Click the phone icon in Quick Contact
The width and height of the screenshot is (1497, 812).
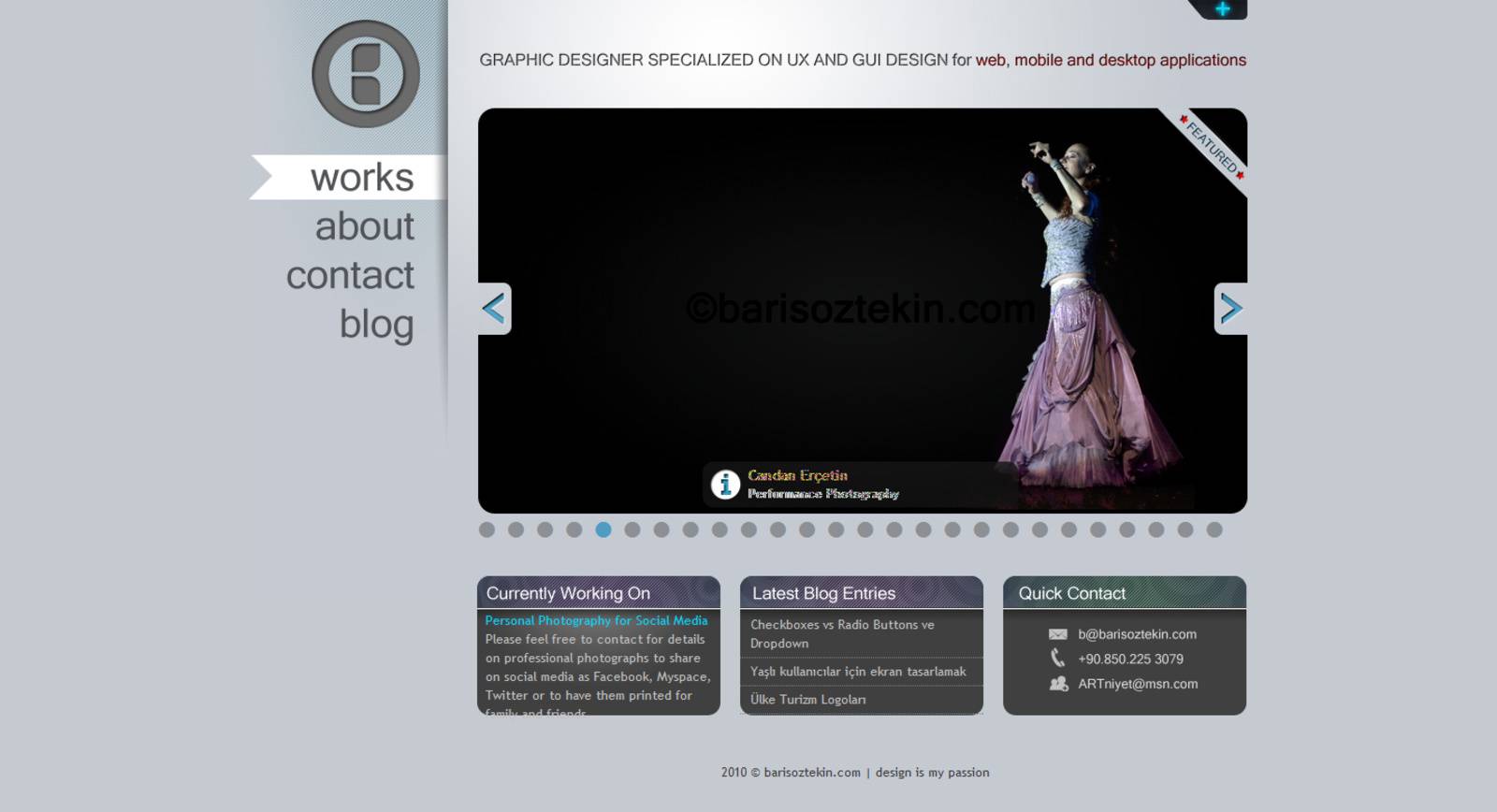1058,659
